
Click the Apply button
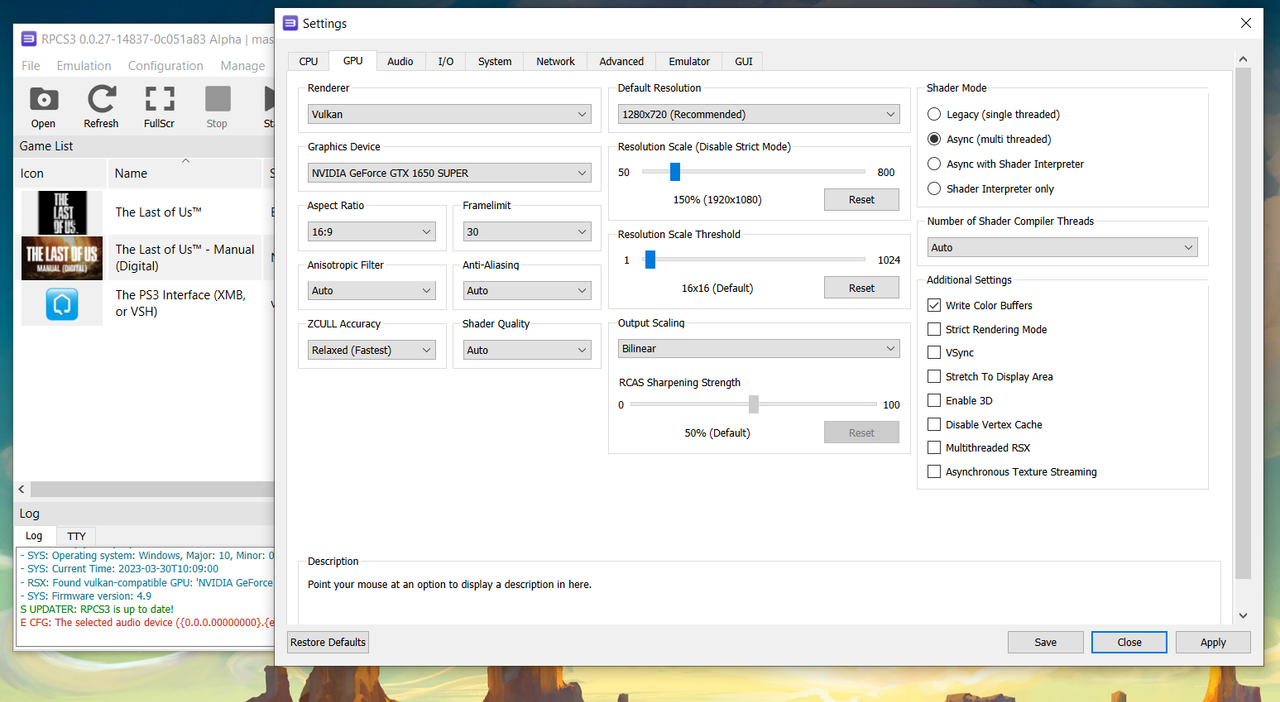(1213, 643)
